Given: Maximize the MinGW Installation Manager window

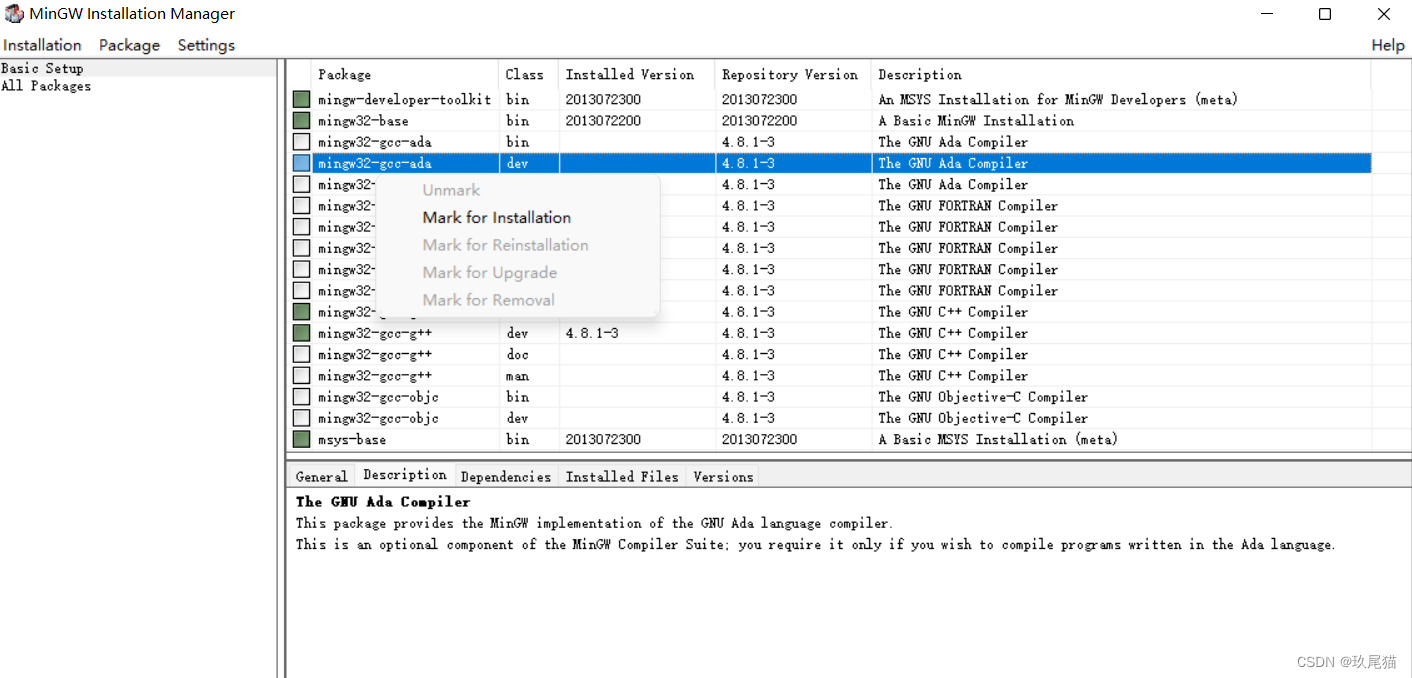Looking at the screenshot, I should tap(1325, 14).
